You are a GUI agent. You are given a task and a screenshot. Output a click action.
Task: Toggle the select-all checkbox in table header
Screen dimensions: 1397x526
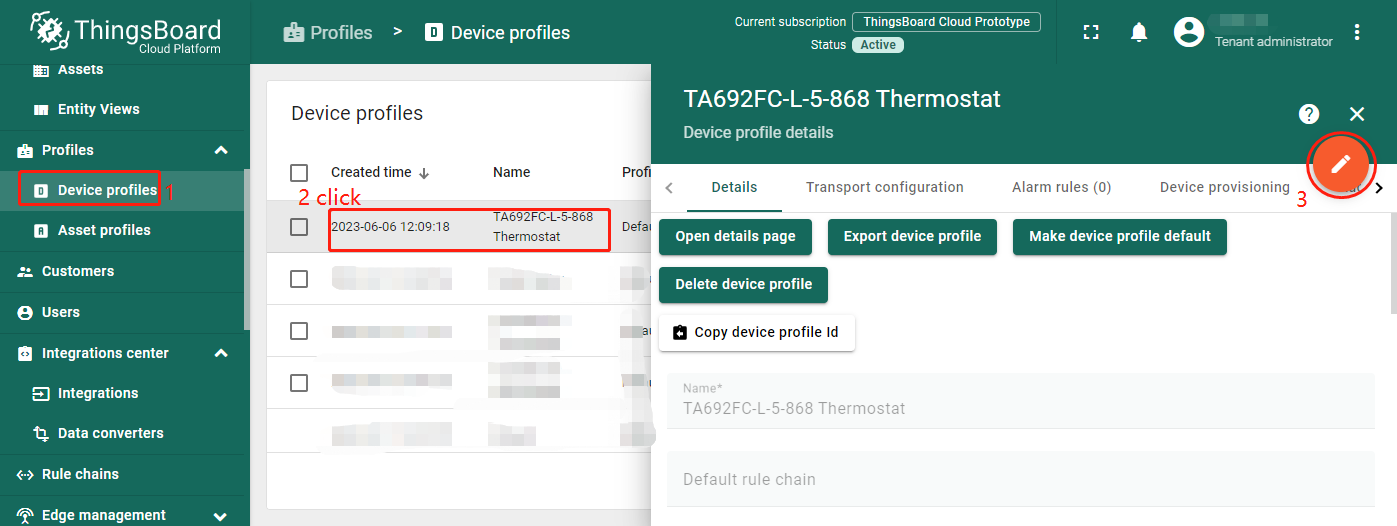coord(299,173)
